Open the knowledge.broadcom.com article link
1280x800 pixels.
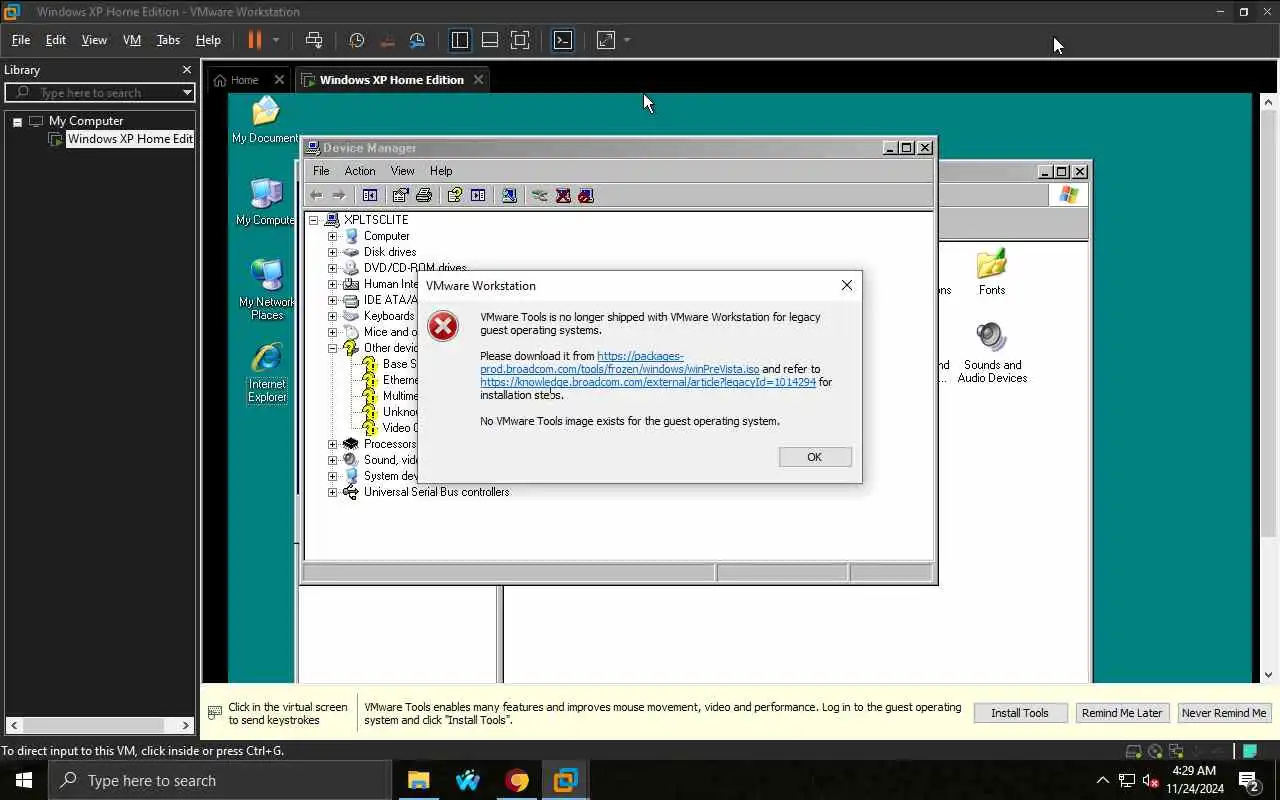(648, 382)
